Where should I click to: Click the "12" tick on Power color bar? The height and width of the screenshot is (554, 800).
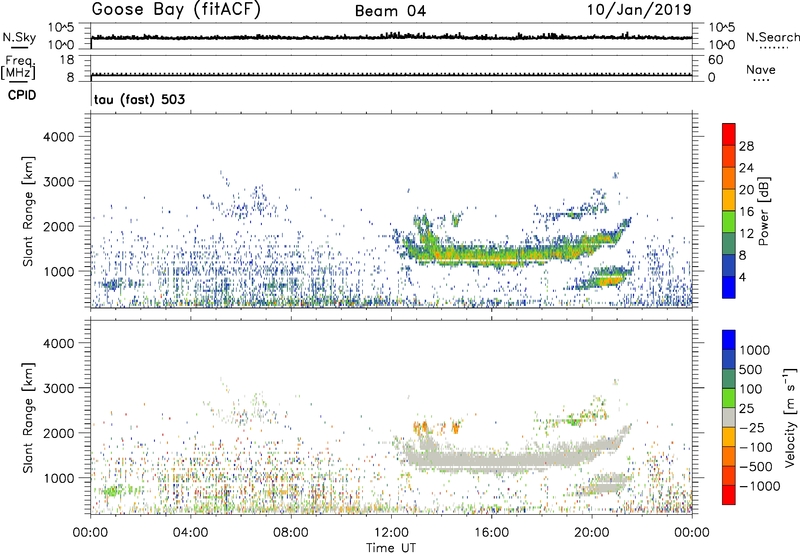click(746, 233)
